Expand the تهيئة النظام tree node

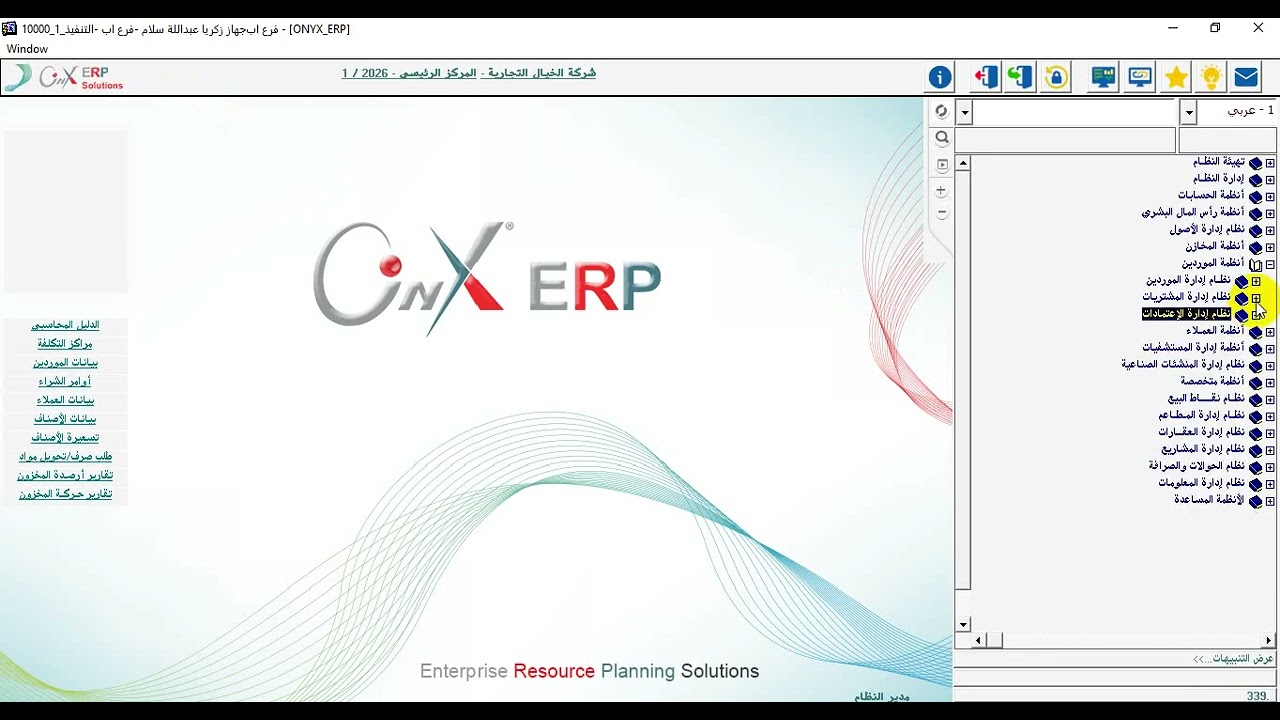[x=1270, y=162]
